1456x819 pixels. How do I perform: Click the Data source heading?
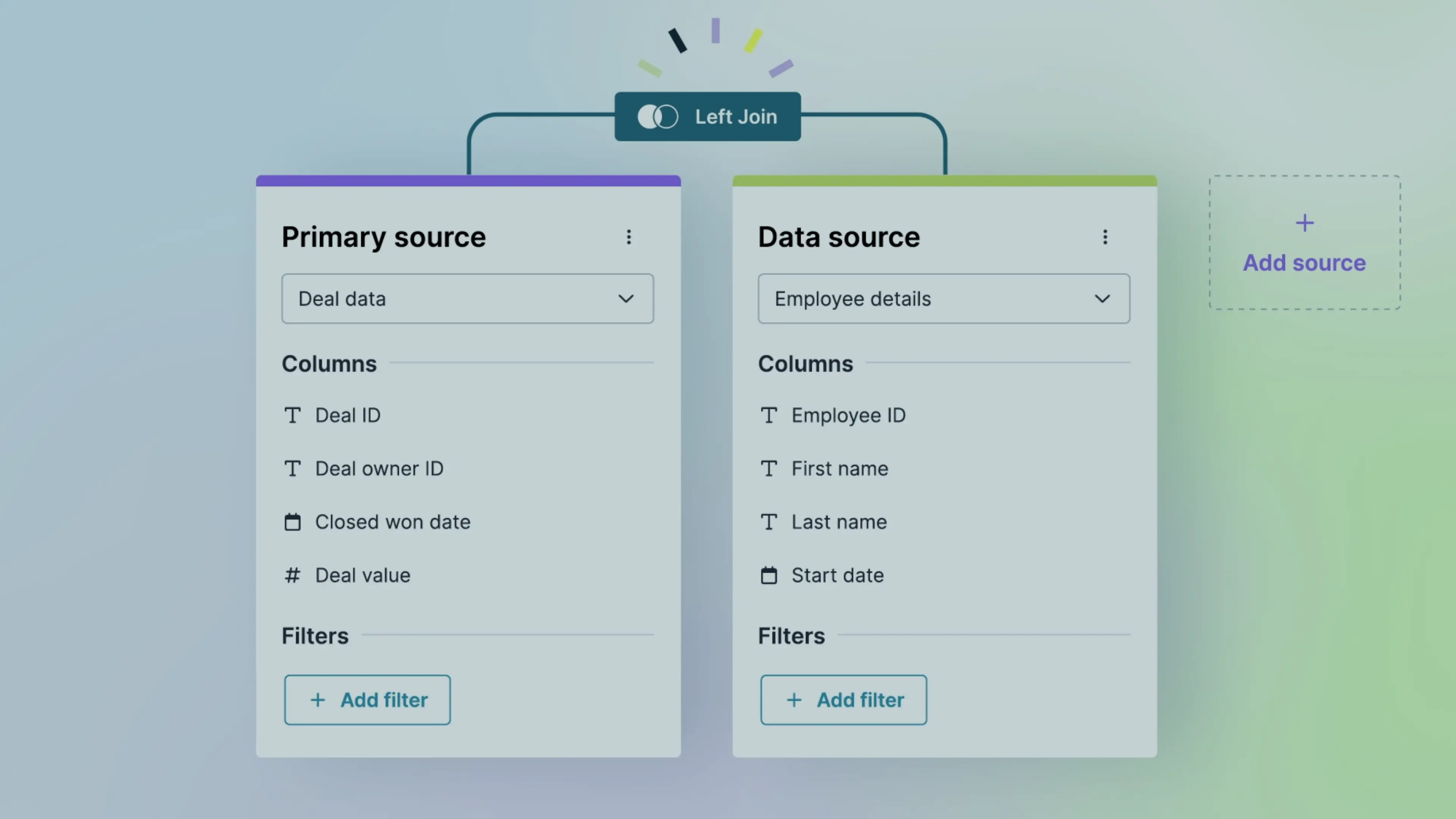839,237
